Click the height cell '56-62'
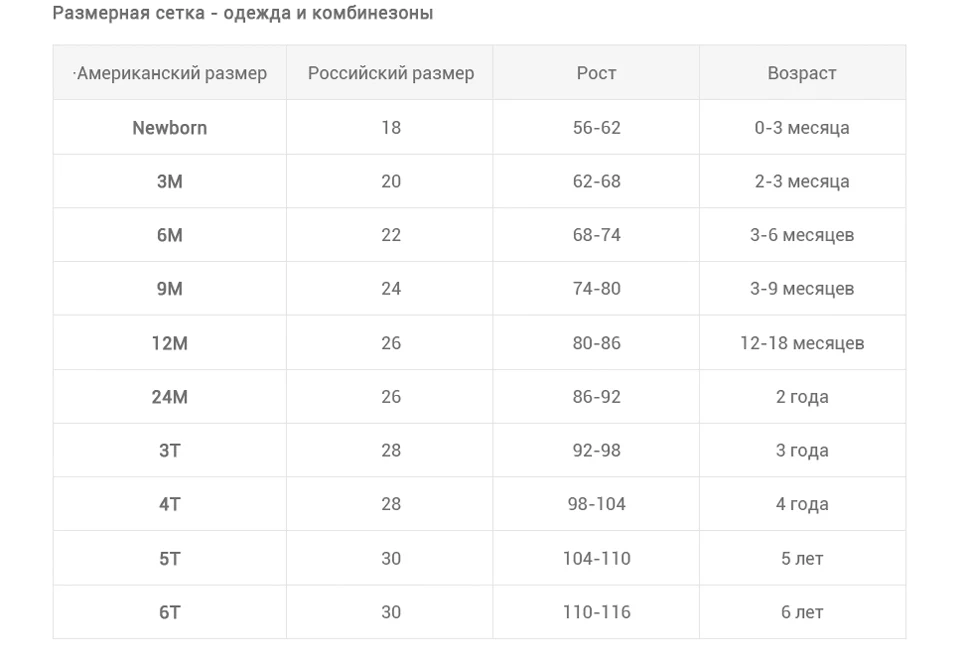 [596, 127]
